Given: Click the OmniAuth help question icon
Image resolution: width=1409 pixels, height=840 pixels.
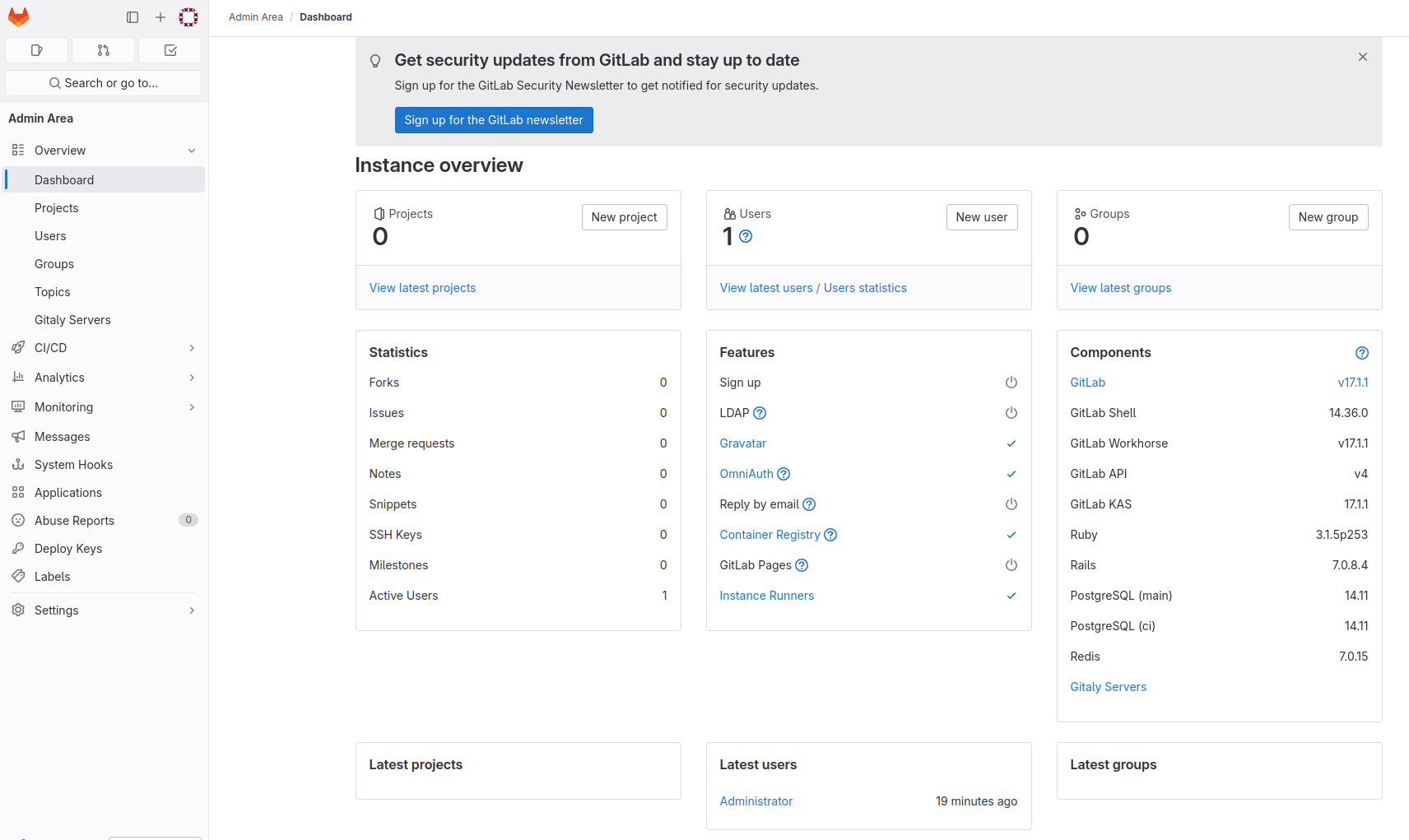Looking at the screenshot, I should point(784,474).
